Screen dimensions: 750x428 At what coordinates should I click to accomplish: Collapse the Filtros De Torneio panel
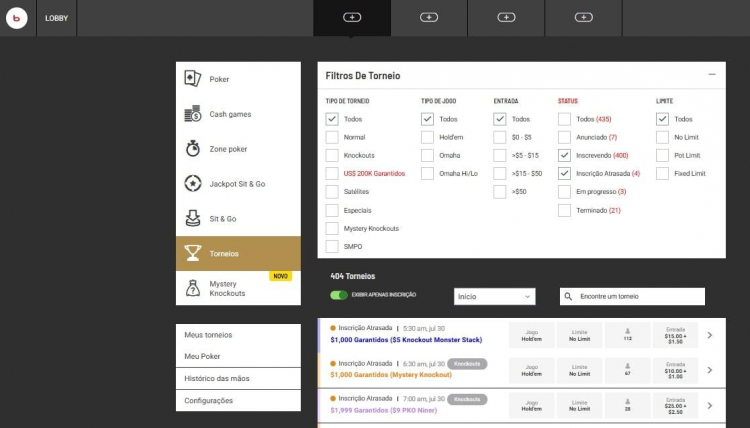point(711,75)
